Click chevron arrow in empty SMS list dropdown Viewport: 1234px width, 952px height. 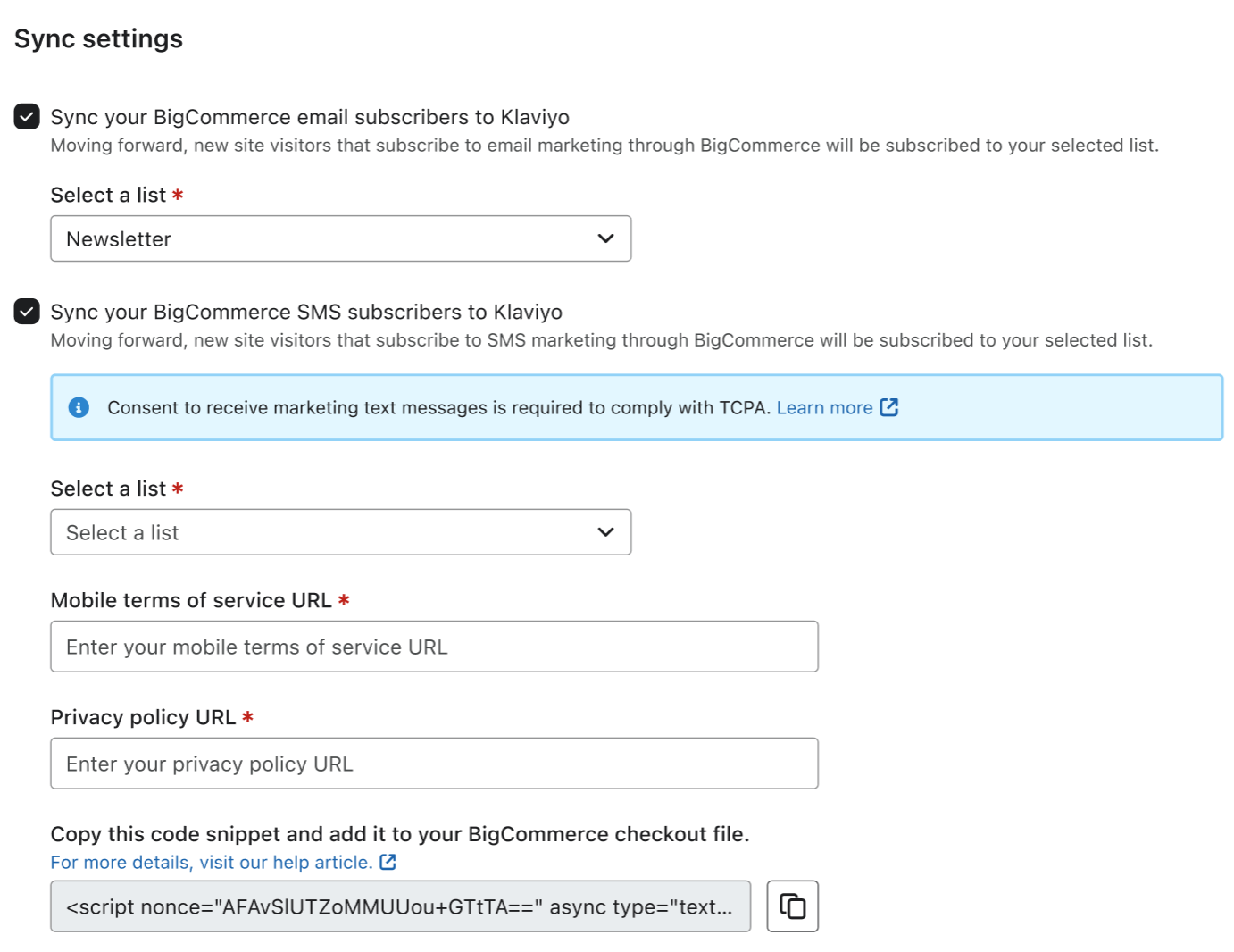[605, 532]
